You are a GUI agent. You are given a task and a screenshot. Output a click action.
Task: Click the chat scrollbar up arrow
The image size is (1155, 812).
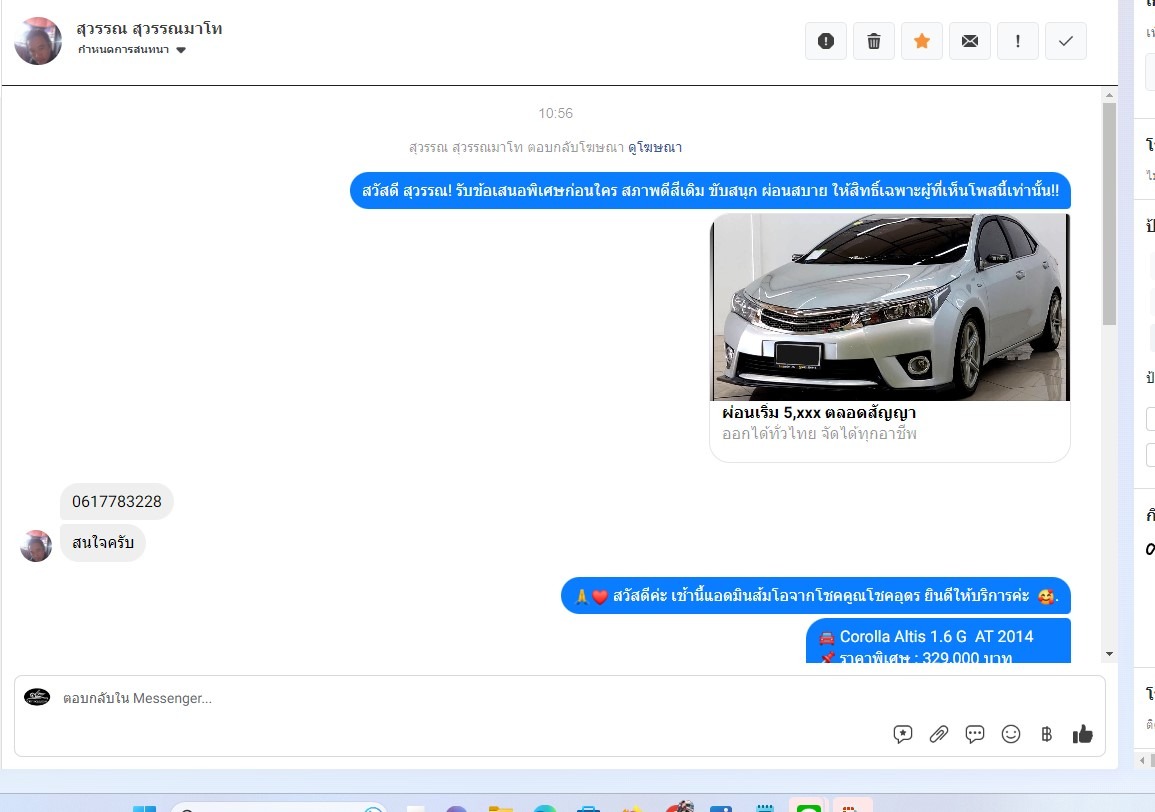(x=1109, y=95)
